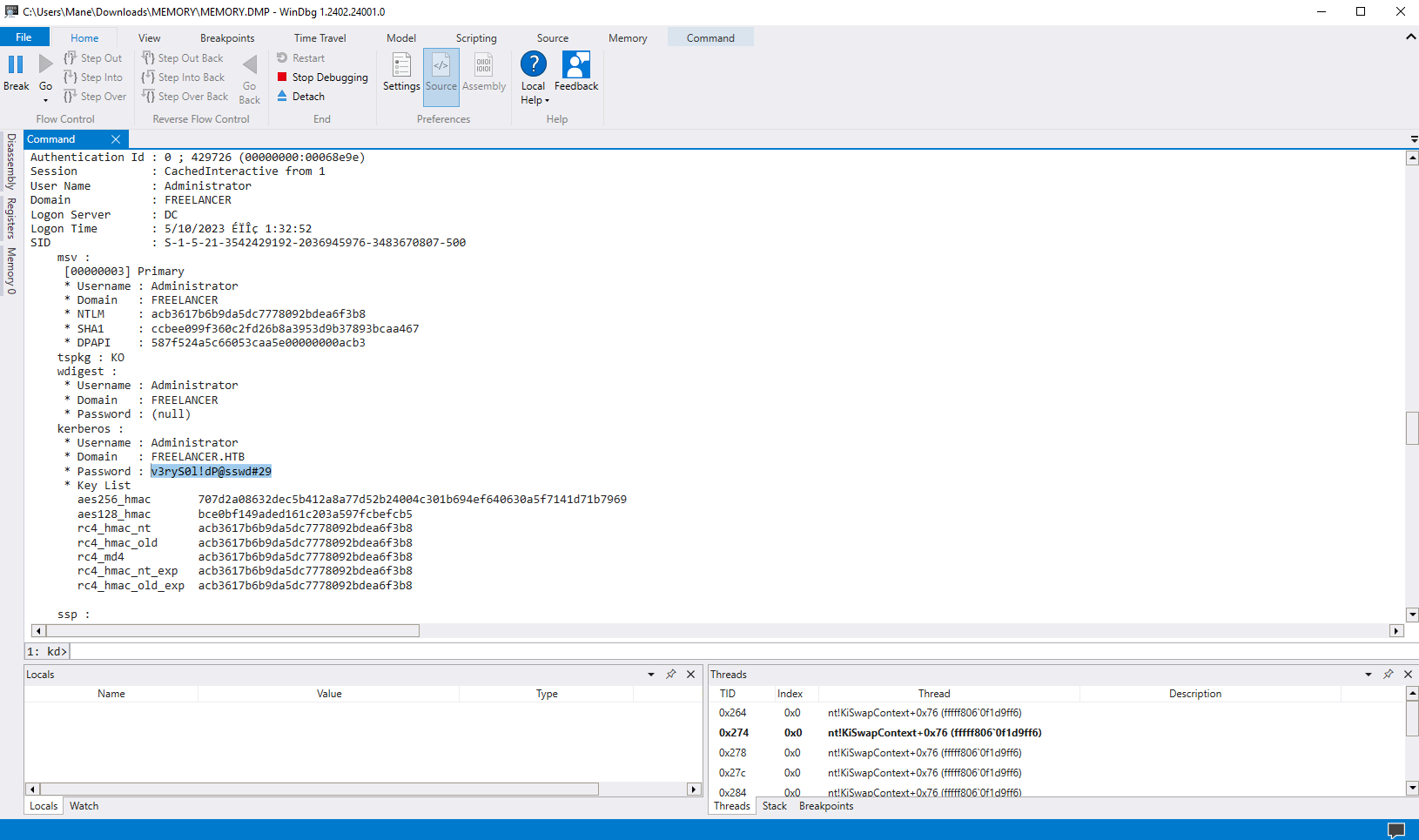This screenshot has width=1419, height=840.
Task: Expand the Go dropdown arrow
Action: point(45,101)
